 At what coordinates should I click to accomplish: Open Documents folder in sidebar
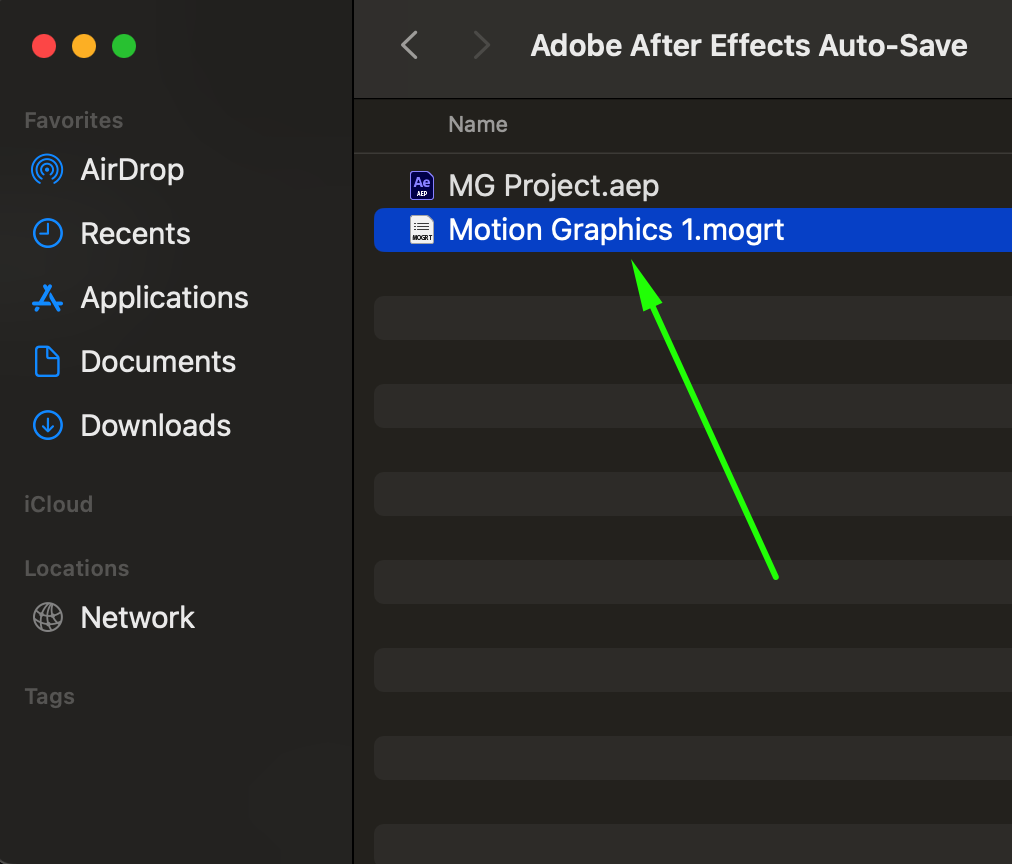(158, 362)
